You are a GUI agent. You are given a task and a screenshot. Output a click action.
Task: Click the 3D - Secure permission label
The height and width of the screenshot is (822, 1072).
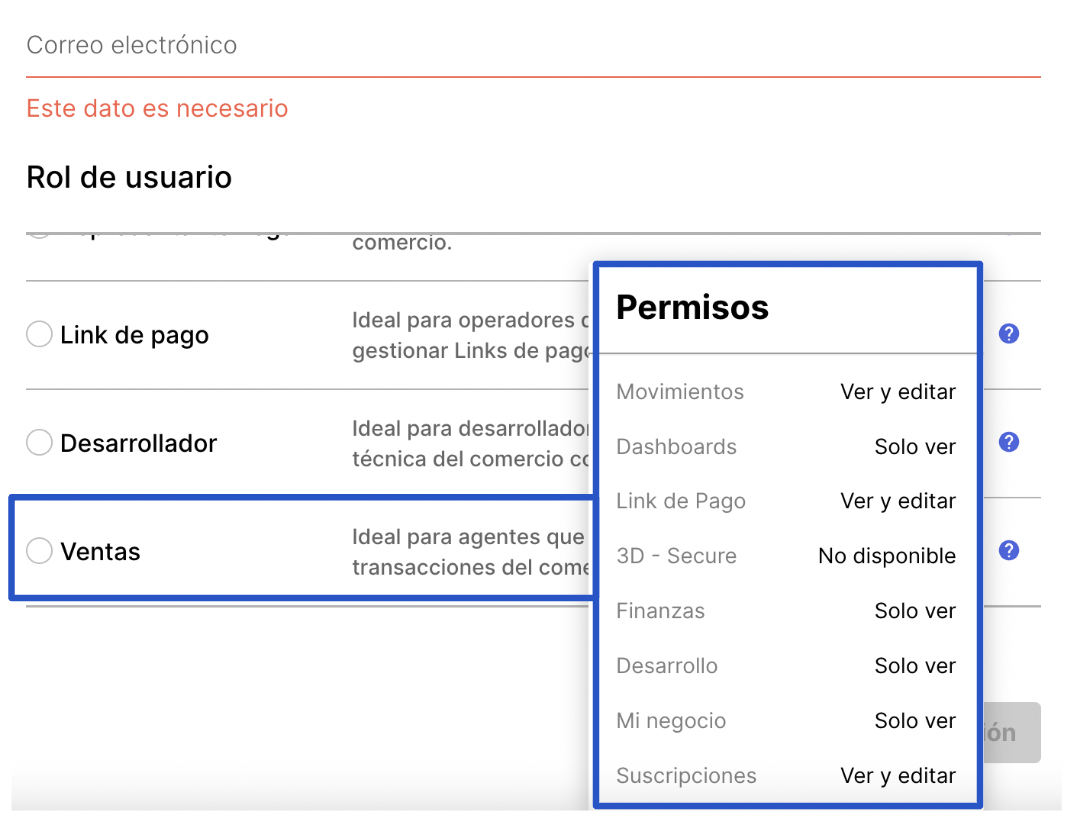676,556
